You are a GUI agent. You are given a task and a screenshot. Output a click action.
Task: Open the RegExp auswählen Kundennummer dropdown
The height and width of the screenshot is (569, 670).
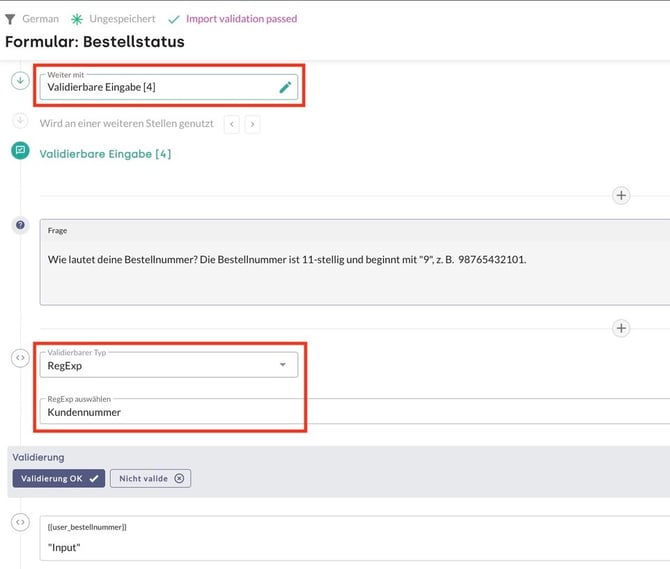click(x=170, y=411)
